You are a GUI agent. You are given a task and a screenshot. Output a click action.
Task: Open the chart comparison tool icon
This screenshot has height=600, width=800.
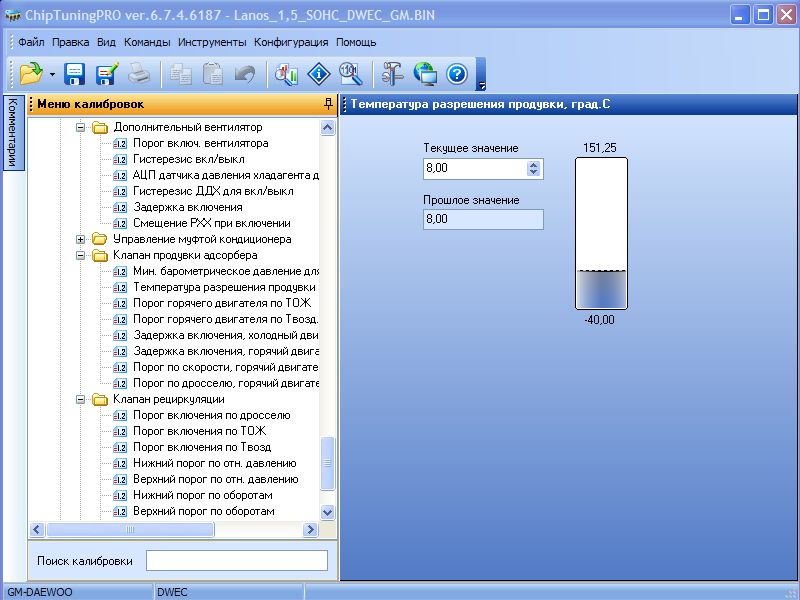click(x=287, y=73)
